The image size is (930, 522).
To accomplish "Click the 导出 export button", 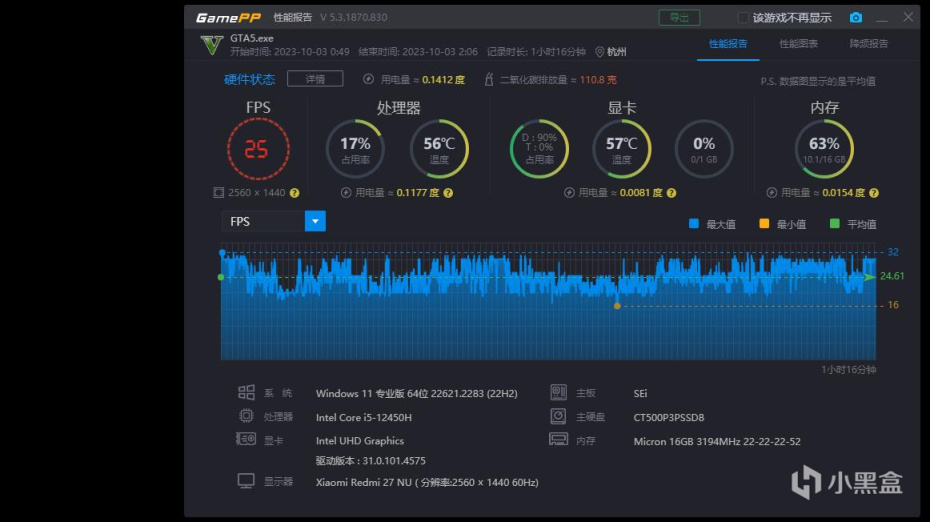I will pos(679,17).
